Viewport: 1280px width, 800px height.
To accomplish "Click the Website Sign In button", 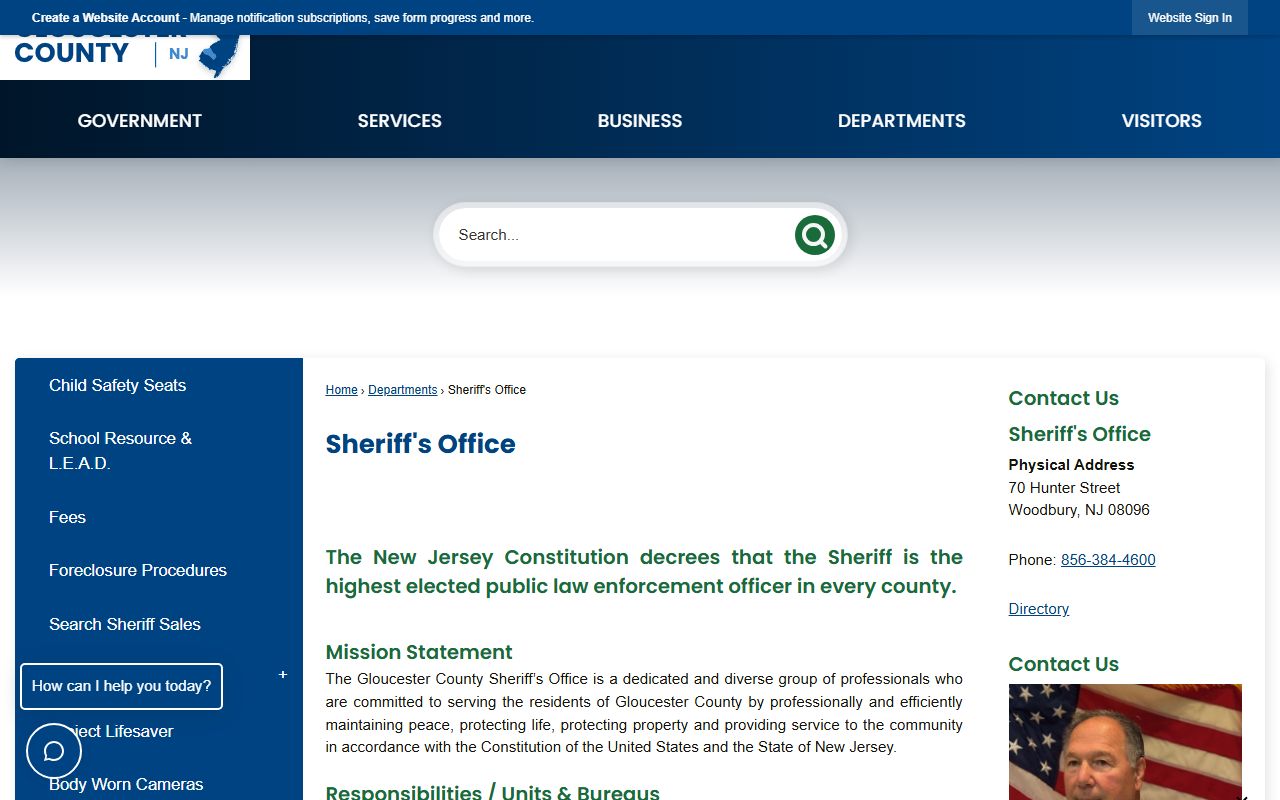I will click(1190, 18).
